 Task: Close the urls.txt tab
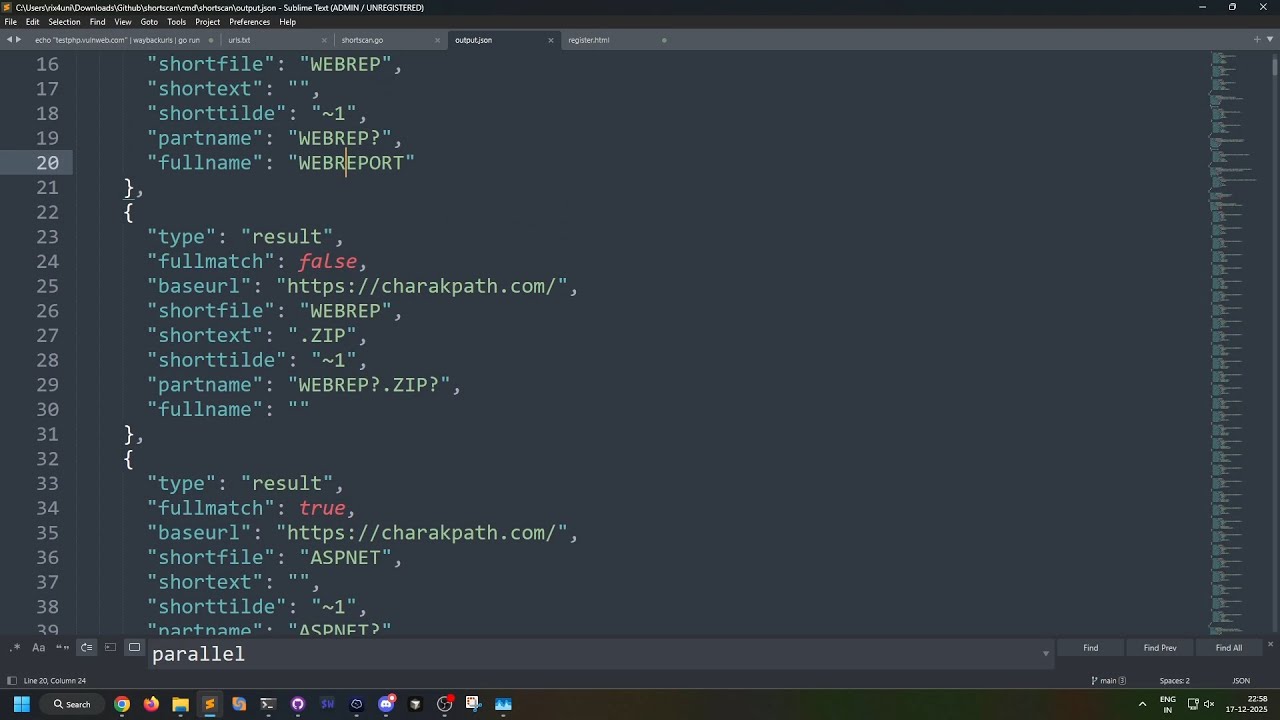tap(324, 40)
